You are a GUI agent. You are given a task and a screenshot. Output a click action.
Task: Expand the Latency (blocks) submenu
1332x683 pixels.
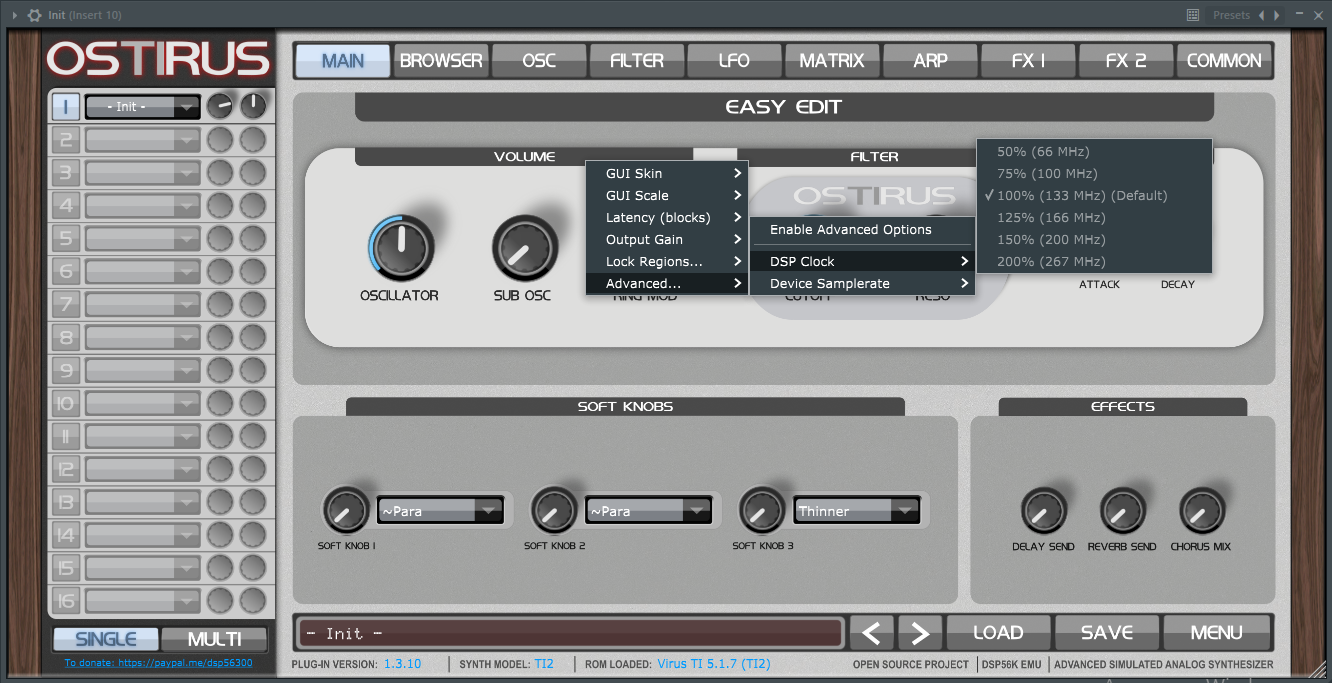[x=667, y=217]
